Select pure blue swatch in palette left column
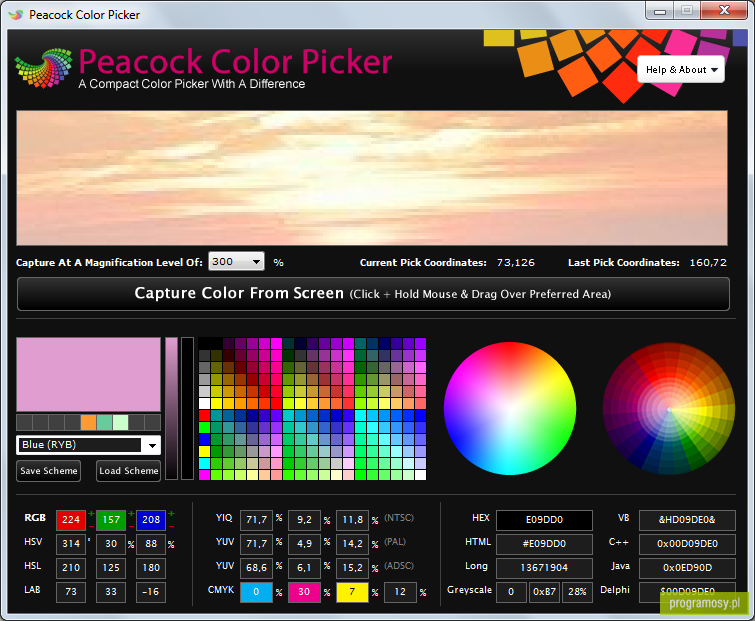Image resolution: width=755 pixels, height=621 pixels. (204, 439)
